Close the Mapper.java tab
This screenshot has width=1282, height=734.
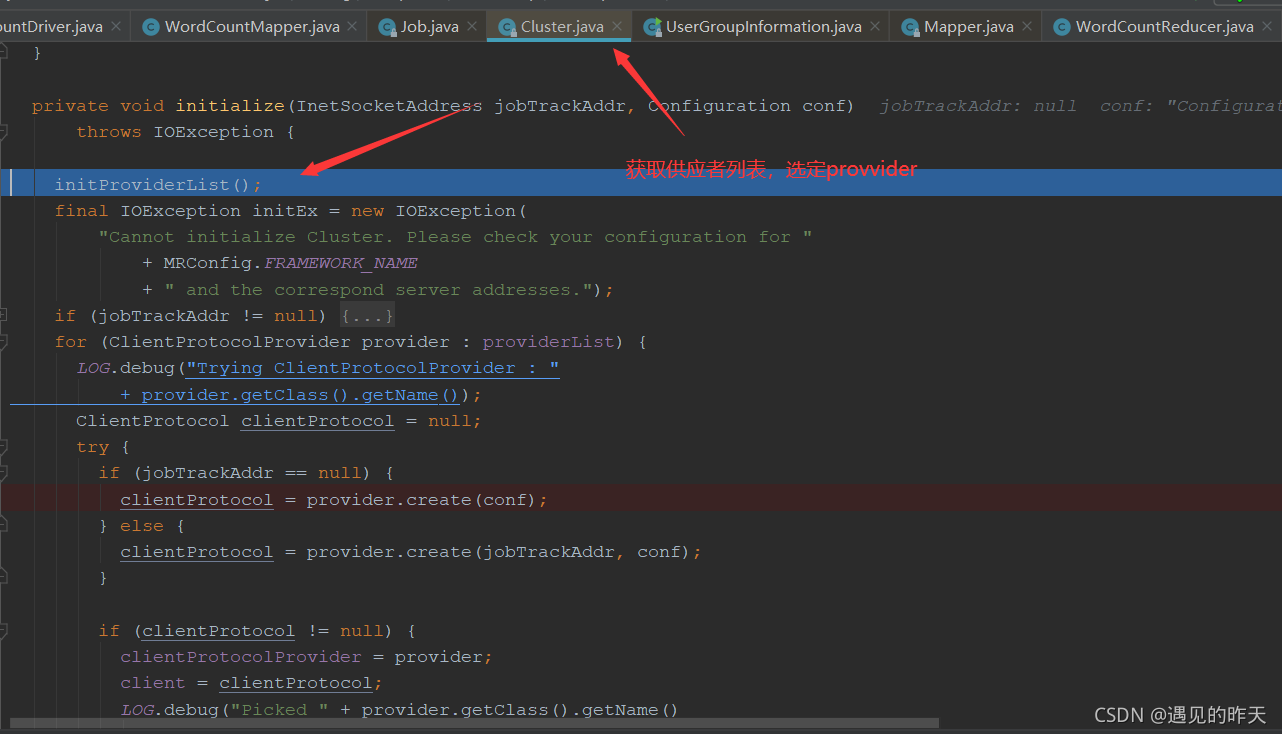pos(1028,27)
